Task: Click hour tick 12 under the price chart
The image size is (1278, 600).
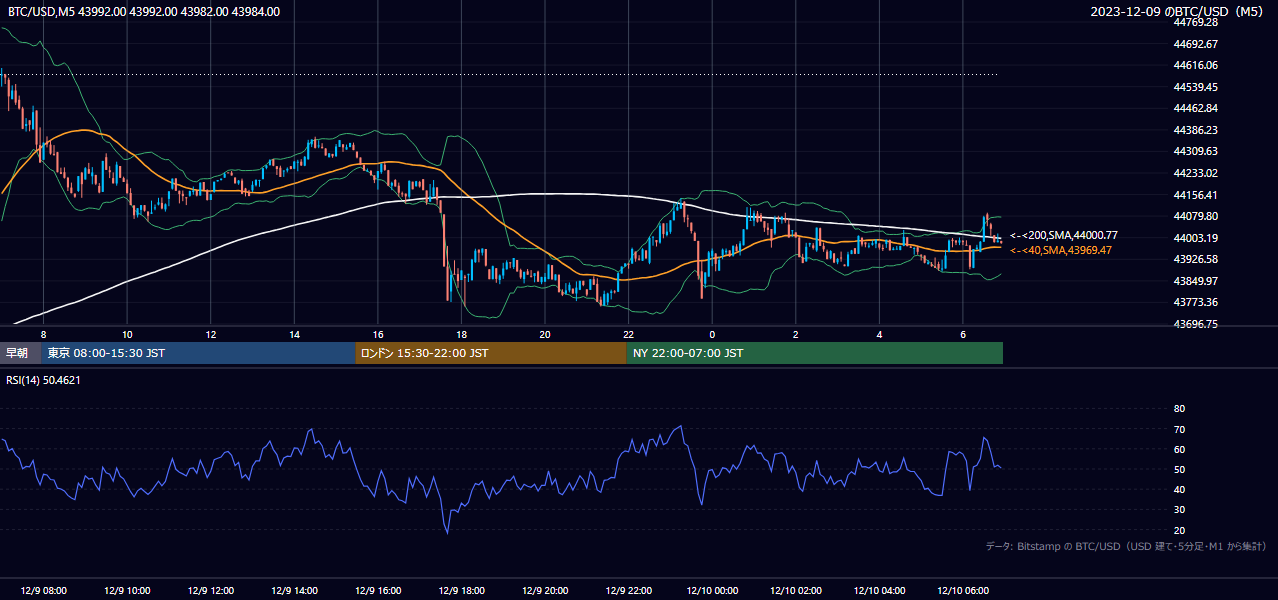Action: pyautogui.click(x=210, y=334)
